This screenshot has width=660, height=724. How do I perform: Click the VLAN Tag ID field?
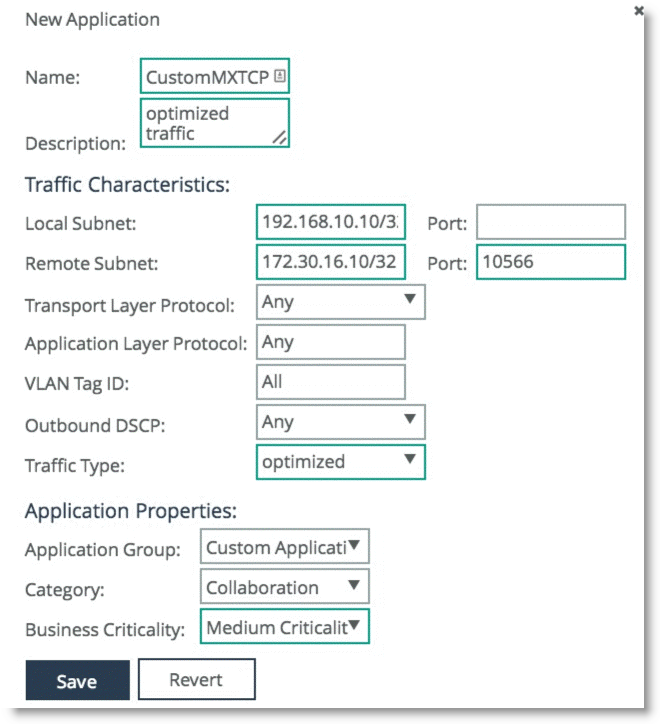(x=331, y=382)
